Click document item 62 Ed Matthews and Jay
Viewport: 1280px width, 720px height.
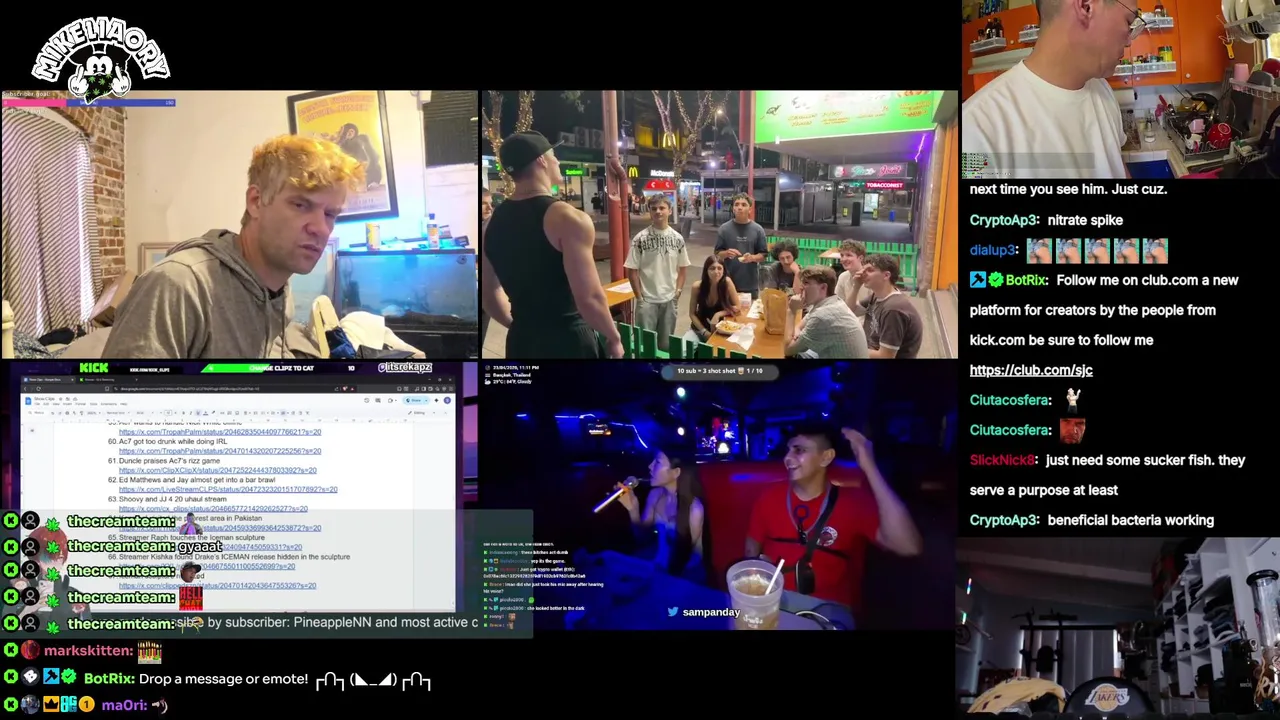coord(191,480)
